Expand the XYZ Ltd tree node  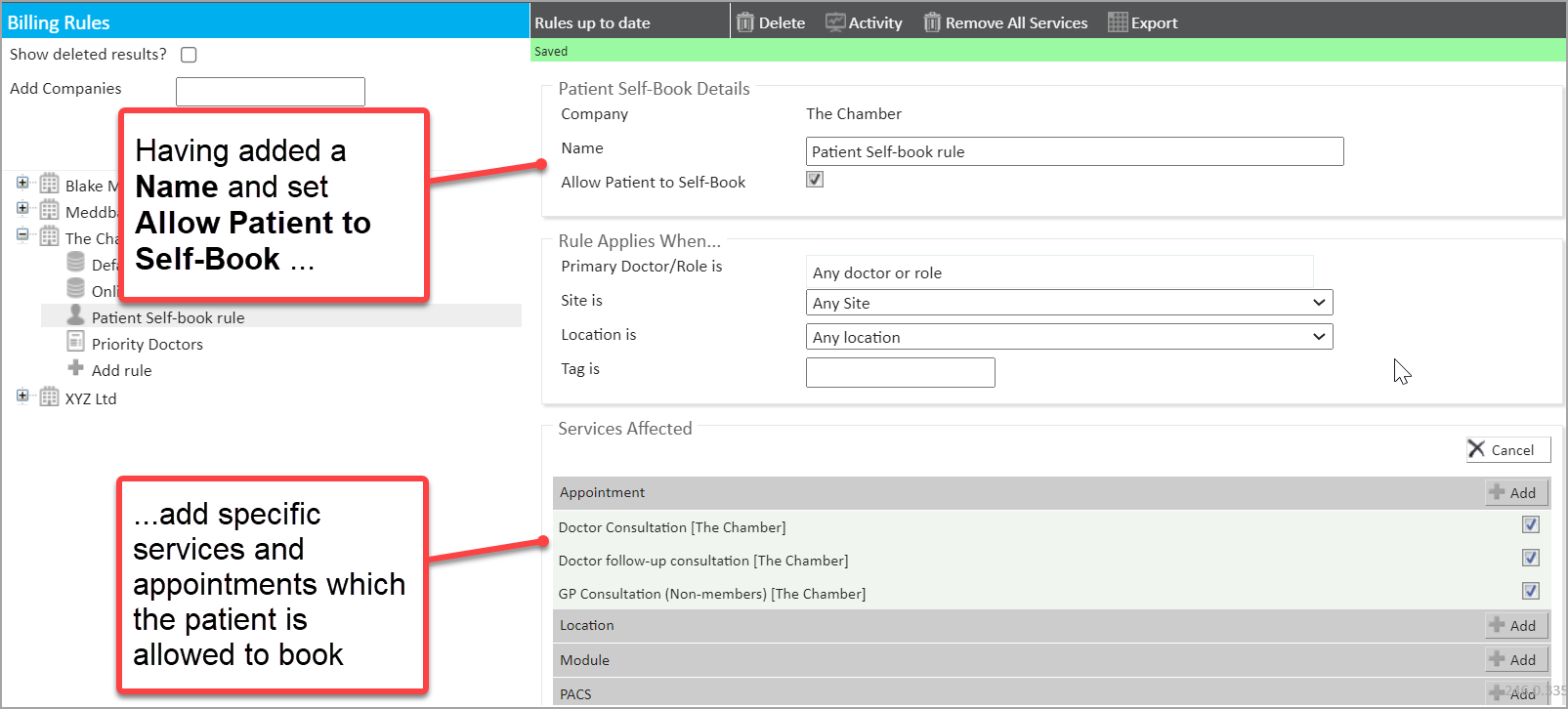[x=22, y=396]
